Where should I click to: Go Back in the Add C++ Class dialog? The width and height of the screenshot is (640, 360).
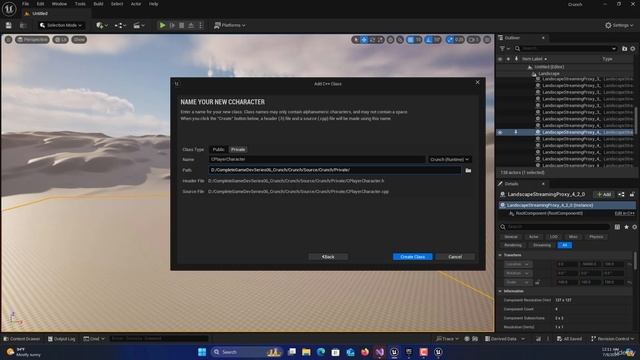tap(328, 257)
